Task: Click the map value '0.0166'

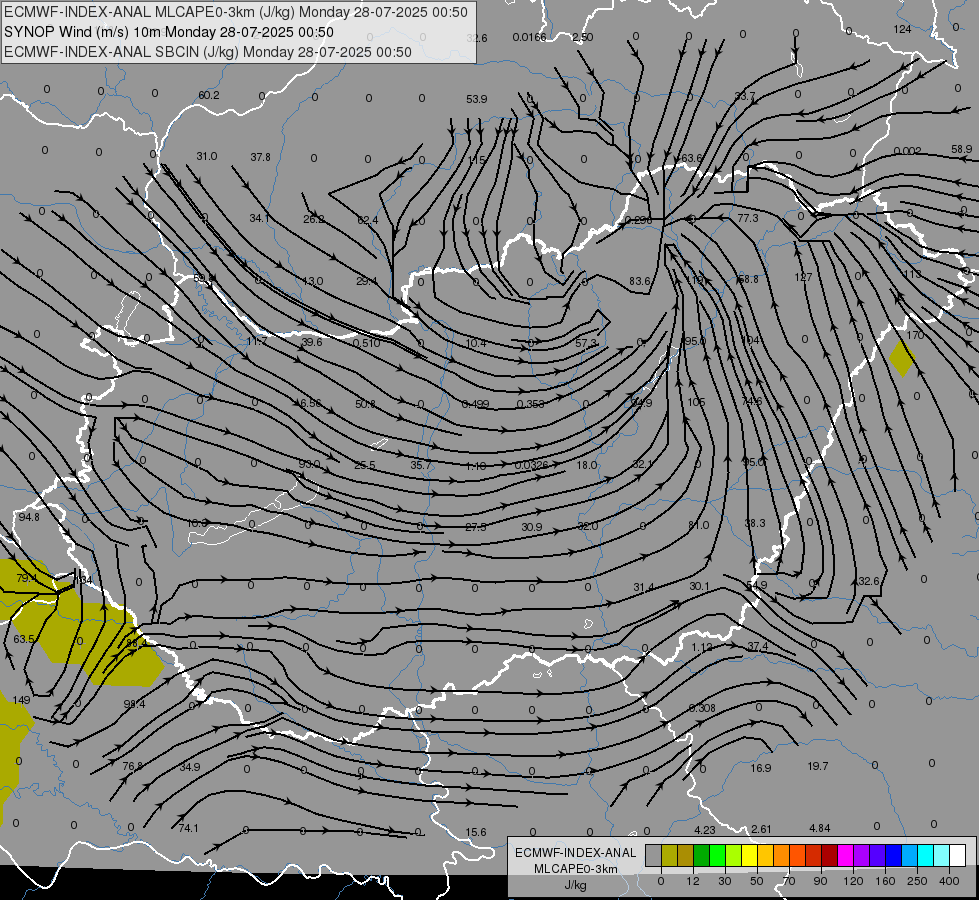Action: point(529,37)
